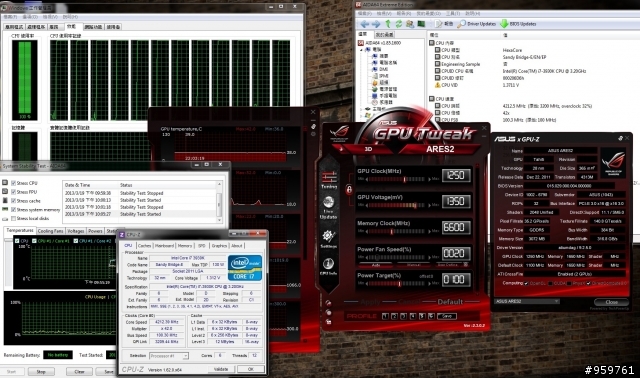
Task: Toggle Stress system memory checkbox
Action: (x=13, y=209)
